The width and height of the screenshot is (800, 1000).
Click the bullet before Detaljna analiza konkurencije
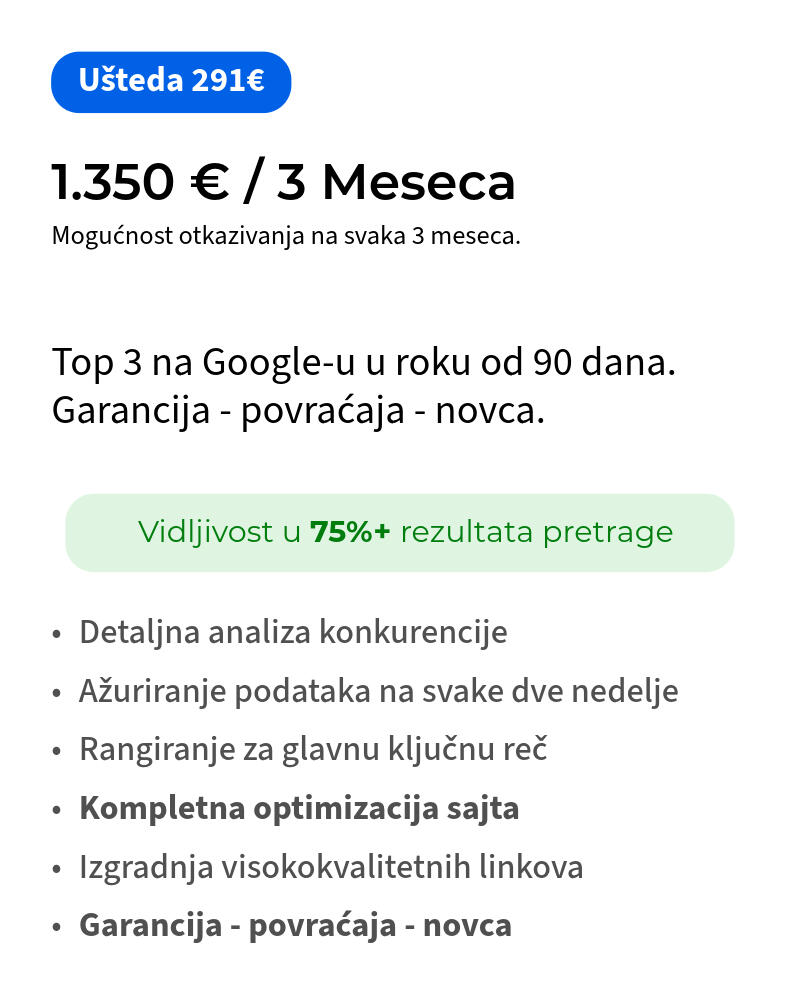(x=57, y=634)
